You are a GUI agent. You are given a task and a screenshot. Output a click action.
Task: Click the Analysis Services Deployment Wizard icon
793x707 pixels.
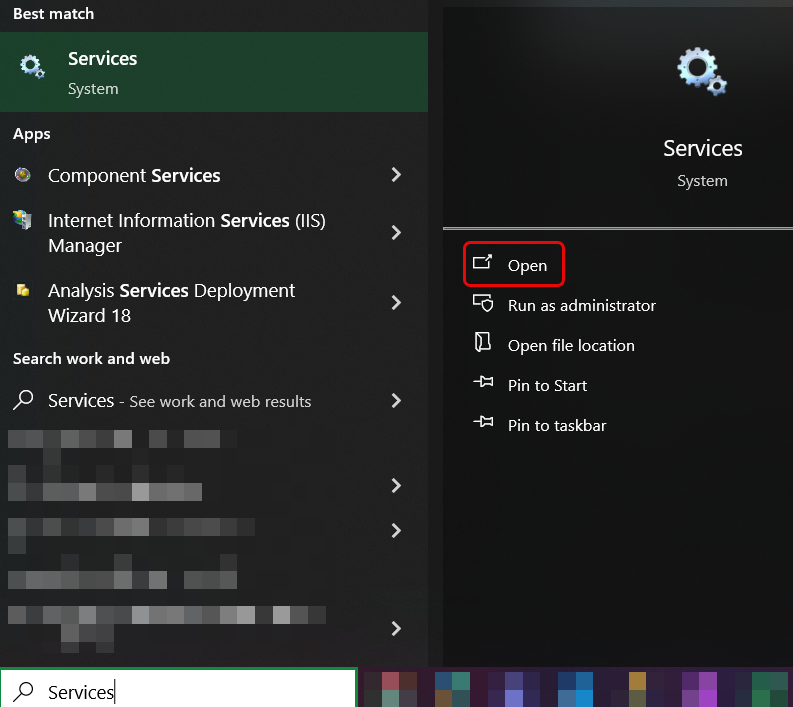click(23, 290)
